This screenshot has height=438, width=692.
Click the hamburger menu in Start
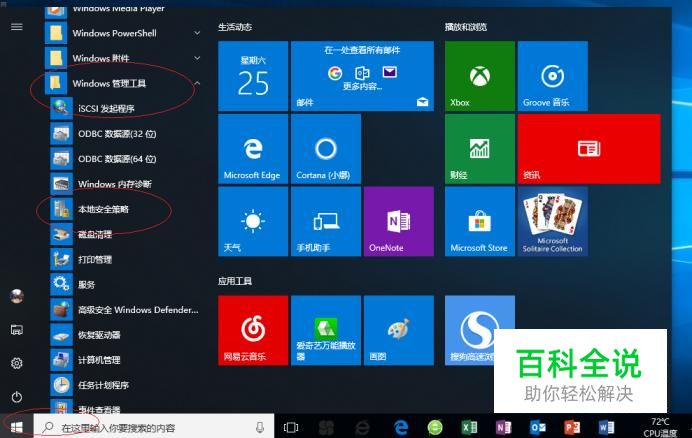[17, 27]
